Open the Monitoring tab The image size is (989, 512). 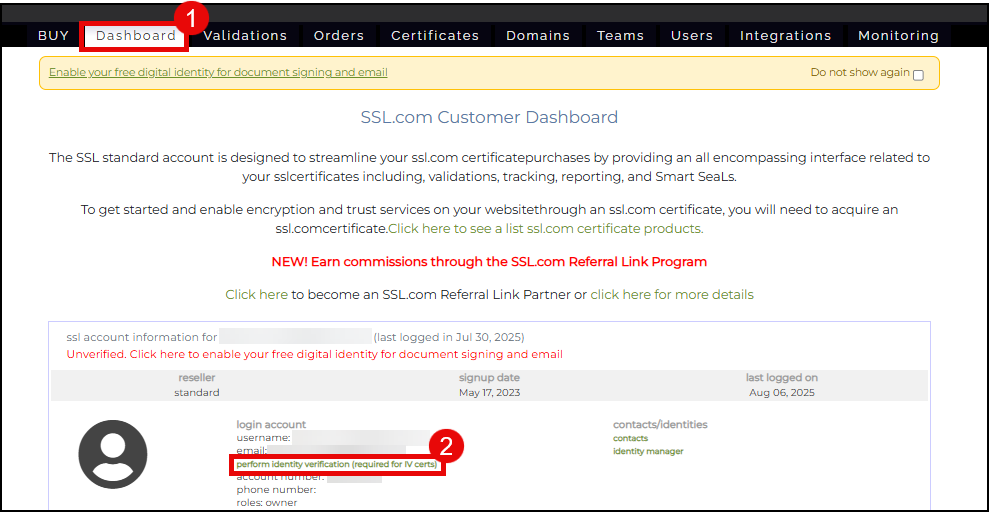pyautogui.click(x=898, y=36)
